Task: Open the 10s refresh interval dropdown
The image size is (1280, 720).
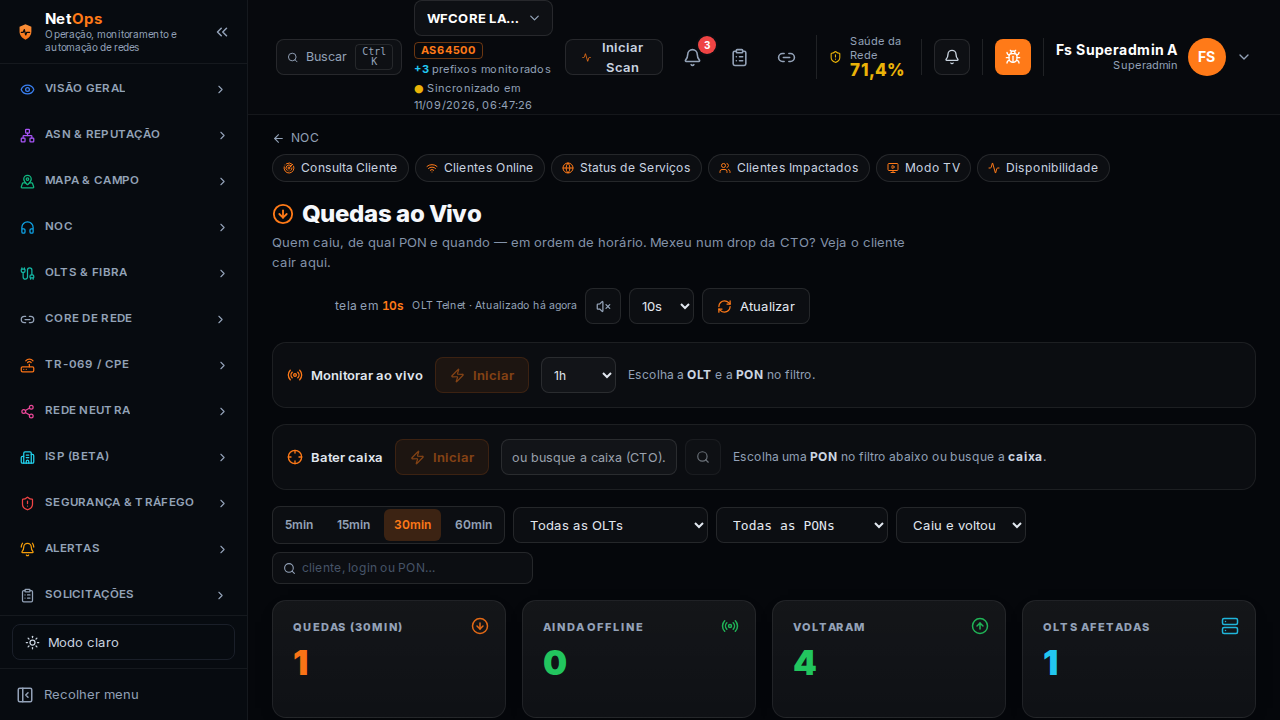Action: coord(661,306)
